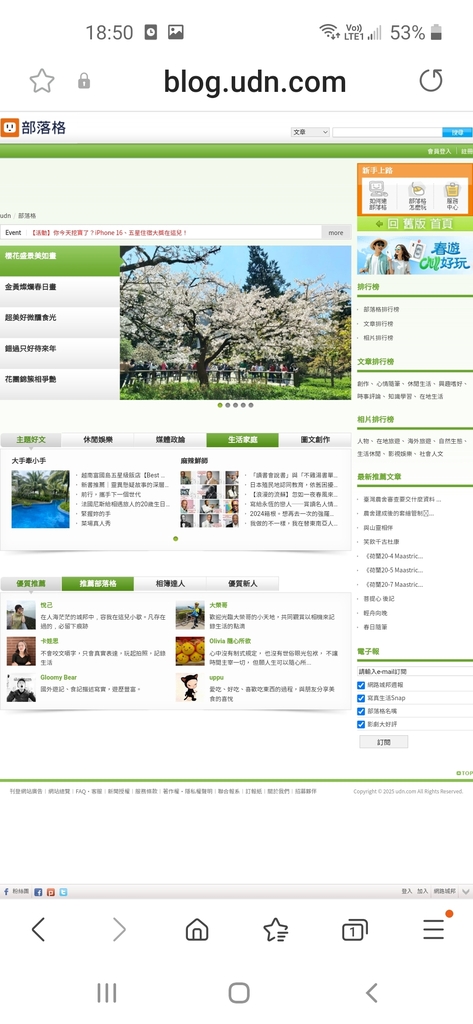
Task: Select the 相簿達人 tab
Action: [x=170, y=583]
